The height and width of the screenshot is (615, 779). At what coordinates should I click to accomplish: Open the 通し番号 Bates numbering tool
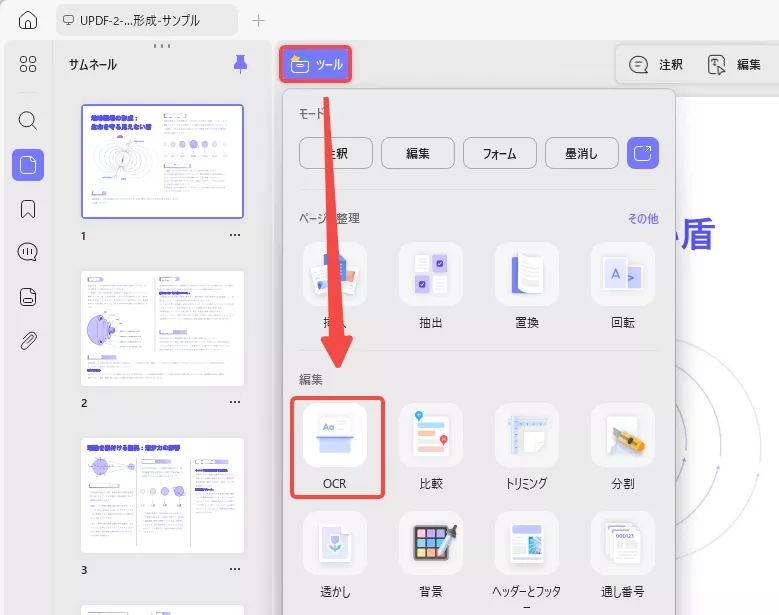coord(623,555)
